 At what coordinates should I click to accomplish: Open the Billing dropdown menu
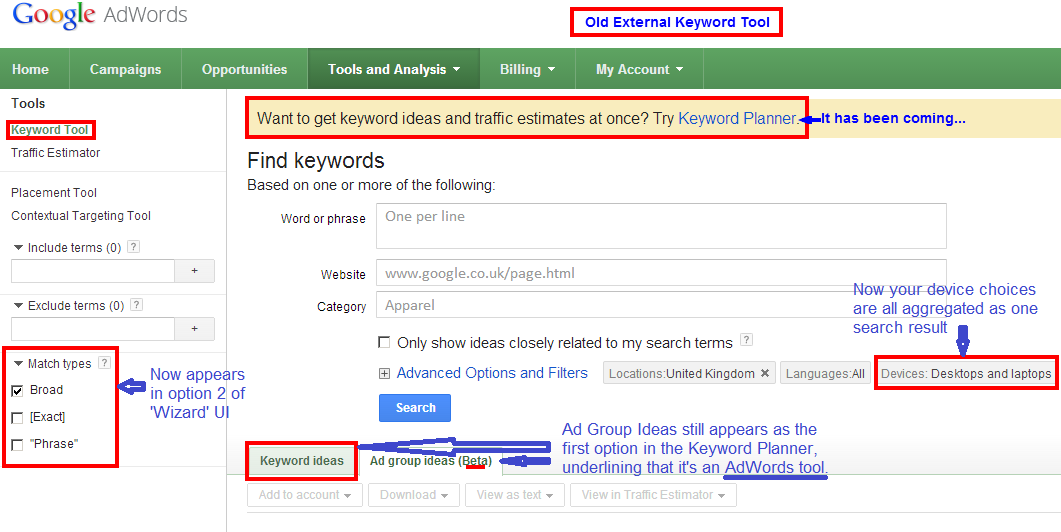[x=528, y=69]
